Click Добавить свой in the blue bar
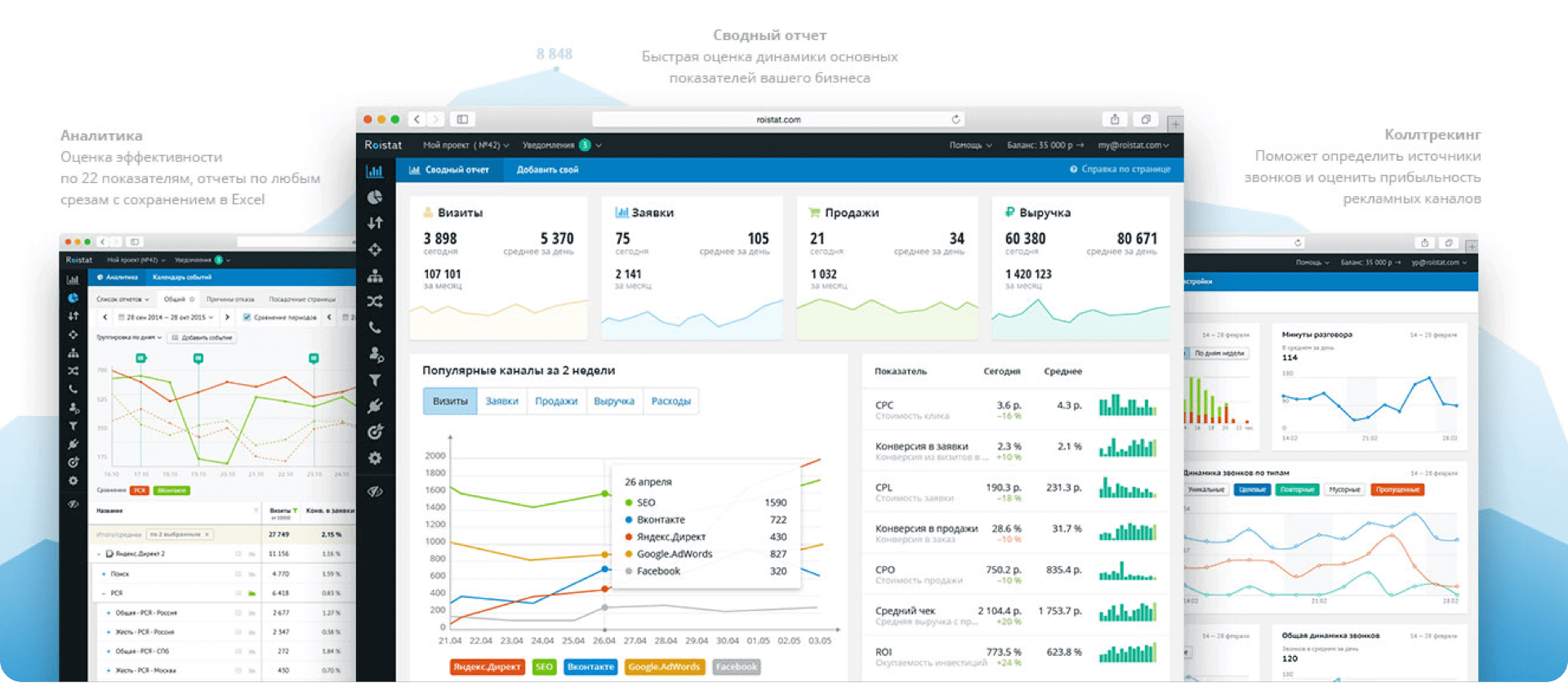The image size is (1568, 683). tap(547, 170)
